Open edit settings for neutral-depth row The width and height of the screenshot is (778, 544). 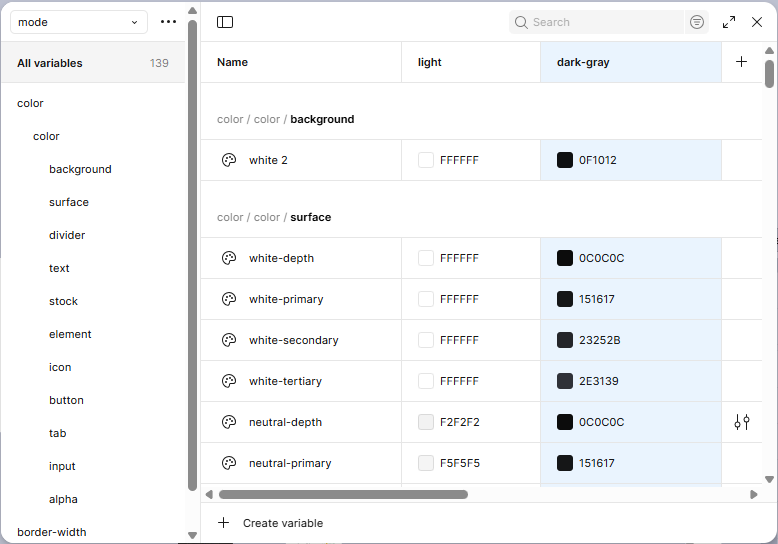click(x=742, y=422)
